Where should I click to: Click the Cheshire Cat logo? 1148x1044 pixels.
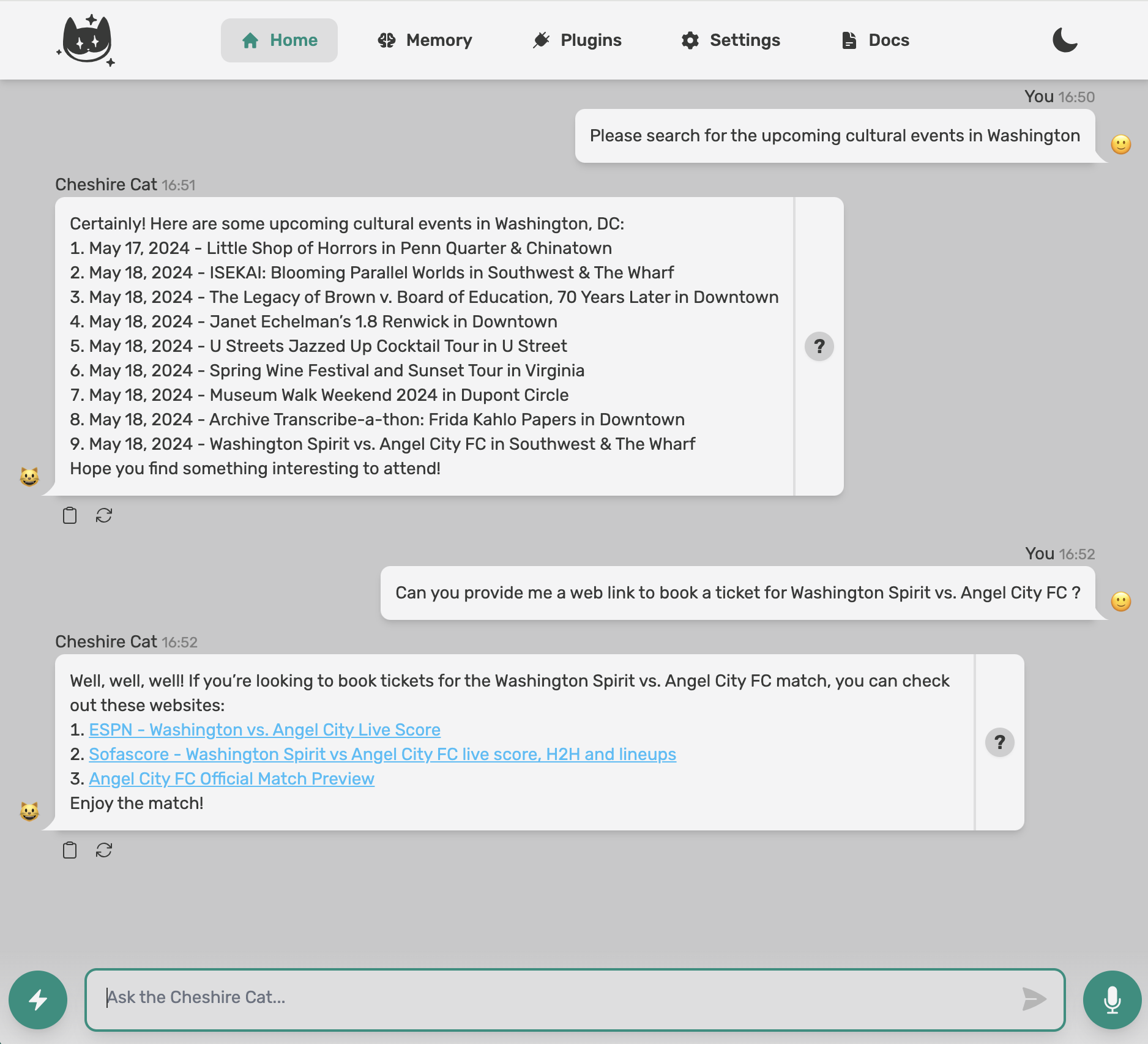86,40
